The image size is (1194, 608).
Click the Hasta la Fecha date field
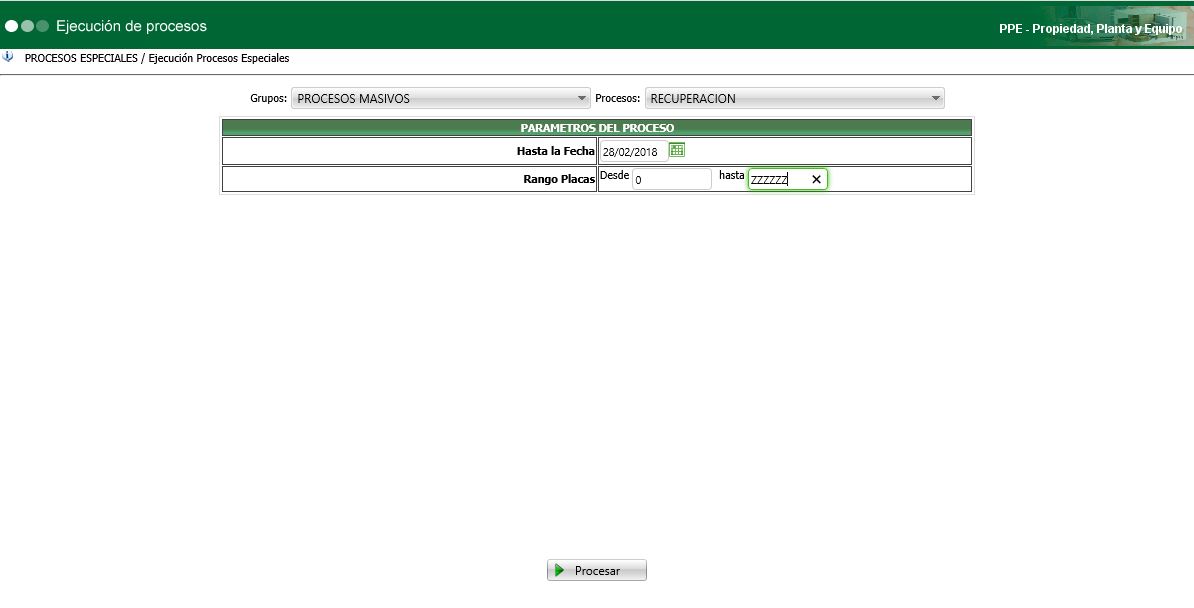tap(634, 152)
